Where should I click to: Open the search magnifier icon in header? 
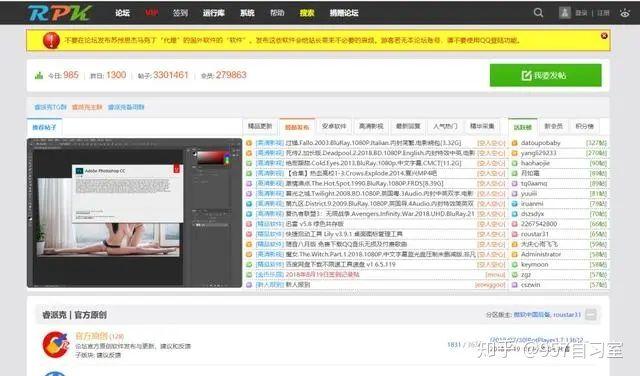click(538, 13)
